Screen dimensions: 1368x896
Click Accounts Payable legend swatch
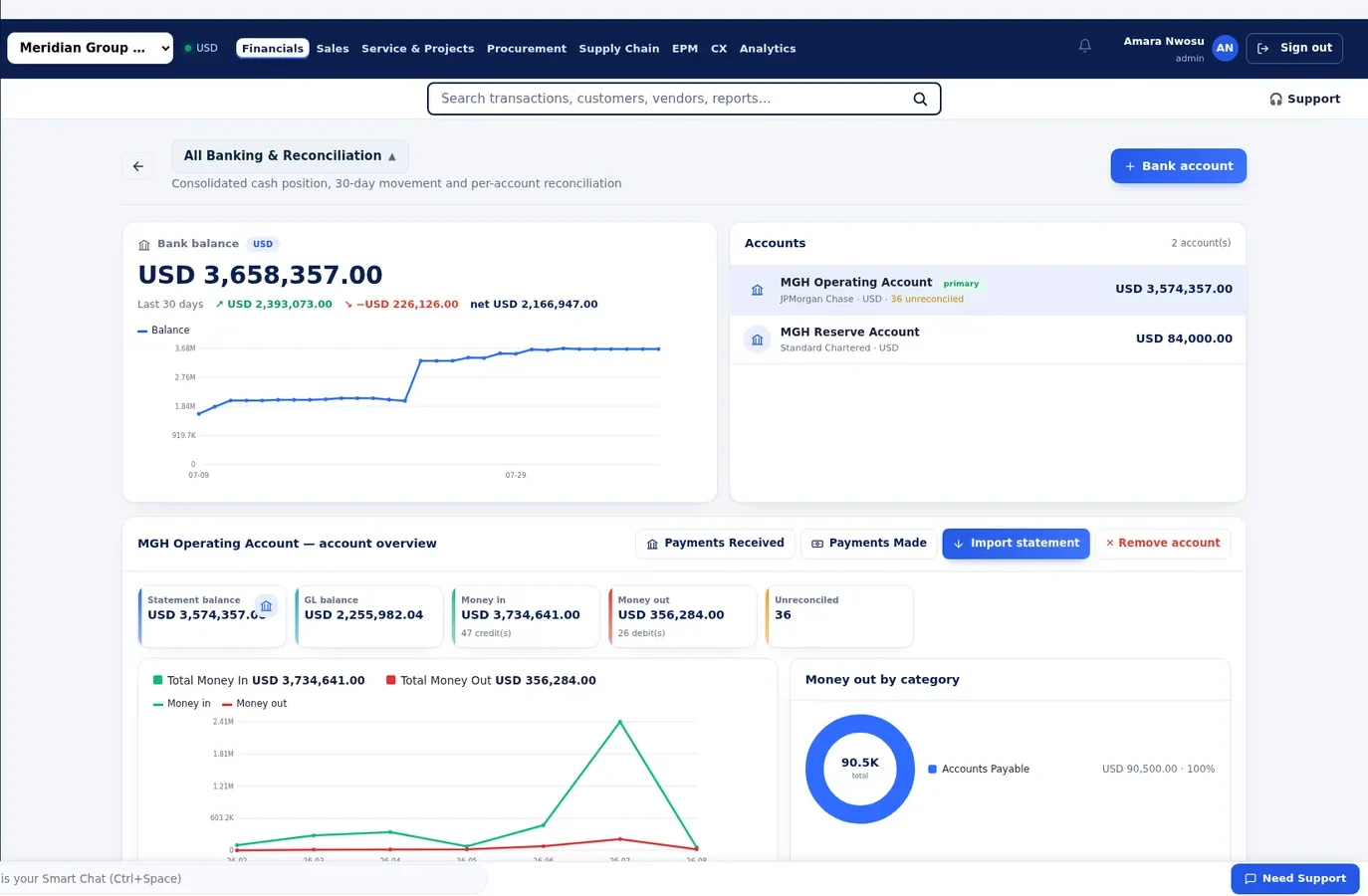[x=932, y=770]
